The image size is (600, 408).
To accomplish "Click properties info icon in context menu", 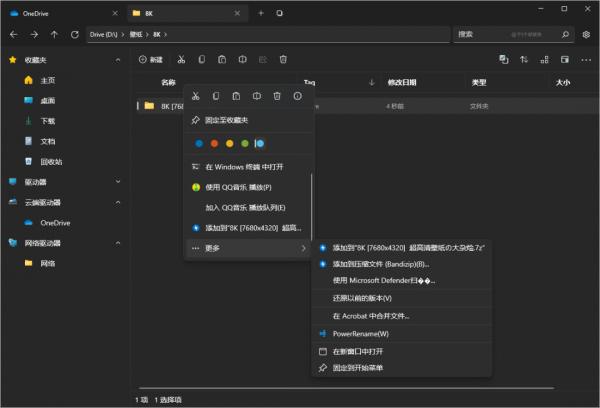I will (x=297, y=96).
